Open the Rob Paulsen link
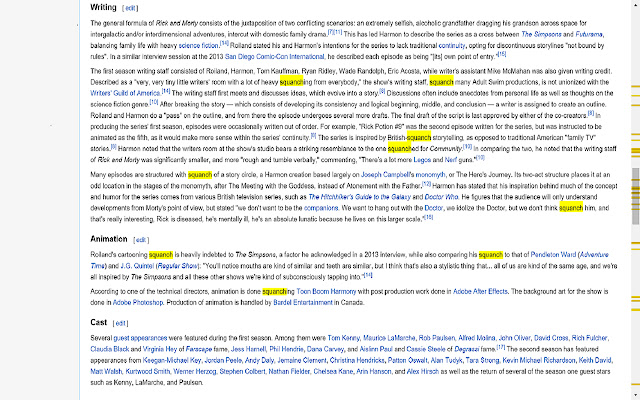 coord(437,338)
